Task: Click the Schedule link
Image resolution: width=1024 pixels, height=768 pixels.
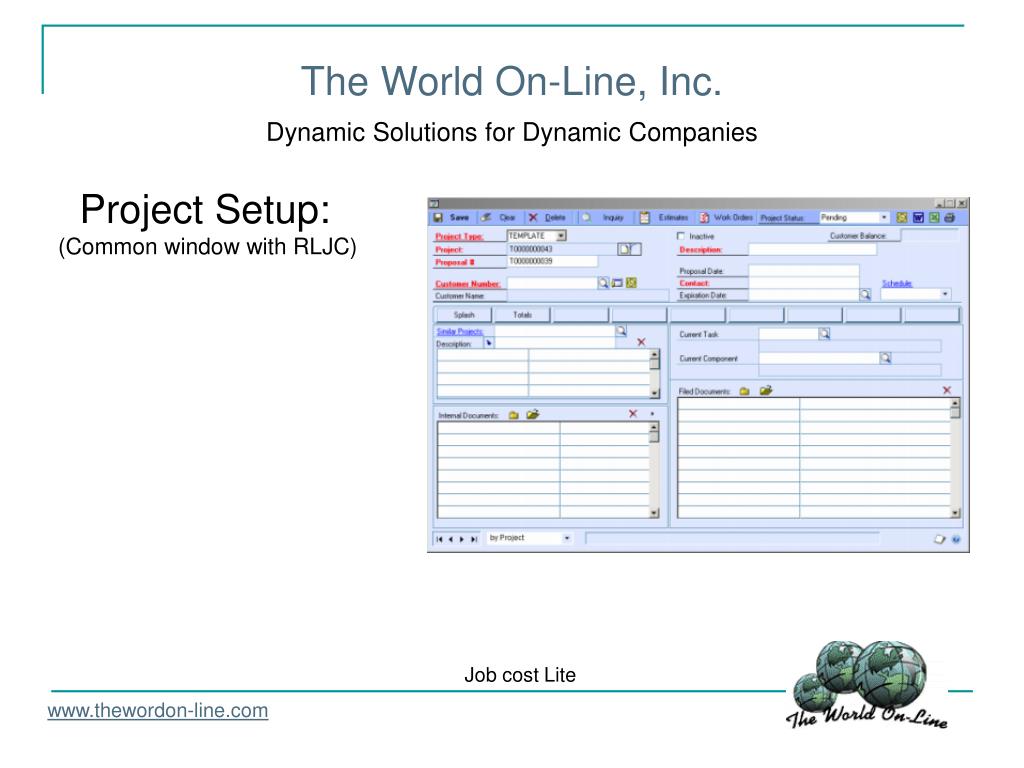Action: [x=897, y=283]
